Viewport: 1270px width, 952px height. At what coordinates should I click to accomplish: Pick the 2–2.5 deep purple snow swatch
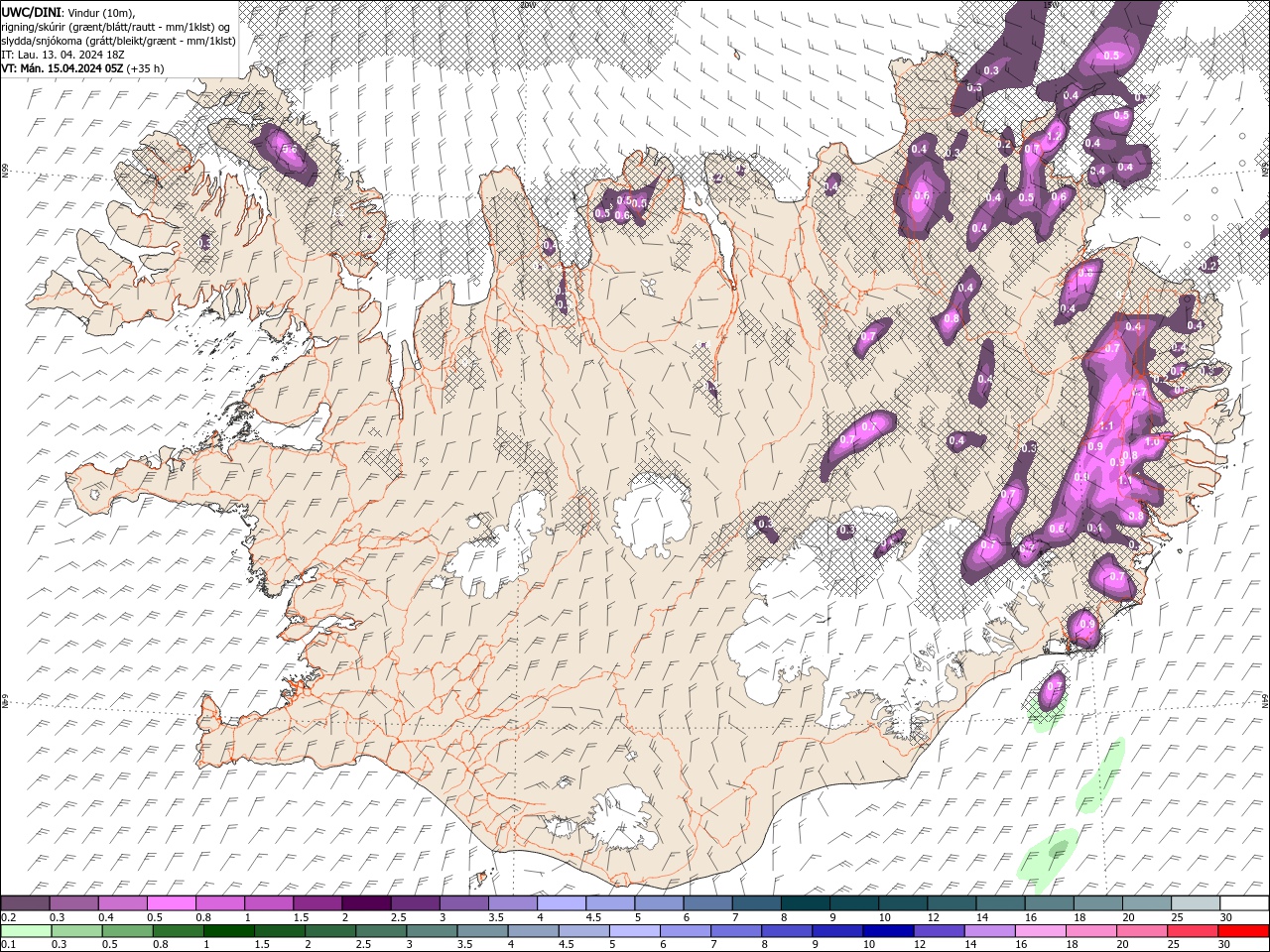[x=365, y=902]
